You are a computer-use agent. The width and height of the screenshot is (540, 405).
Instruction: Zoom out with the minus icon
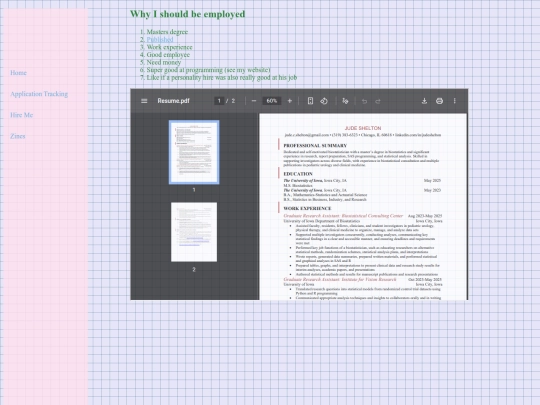tap(254, 101)
